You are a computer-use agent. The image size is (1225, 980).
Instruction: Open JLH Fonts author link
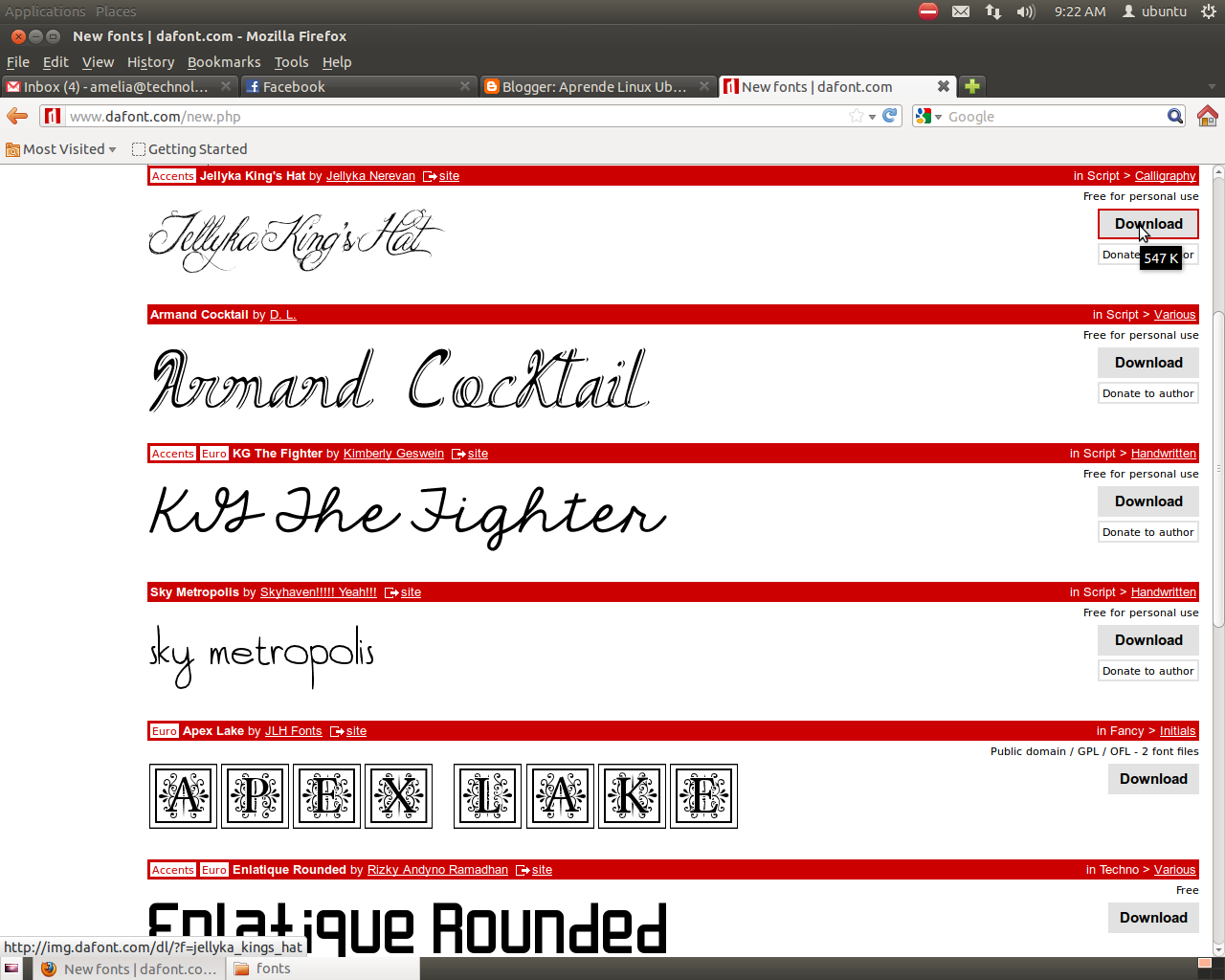293,731
